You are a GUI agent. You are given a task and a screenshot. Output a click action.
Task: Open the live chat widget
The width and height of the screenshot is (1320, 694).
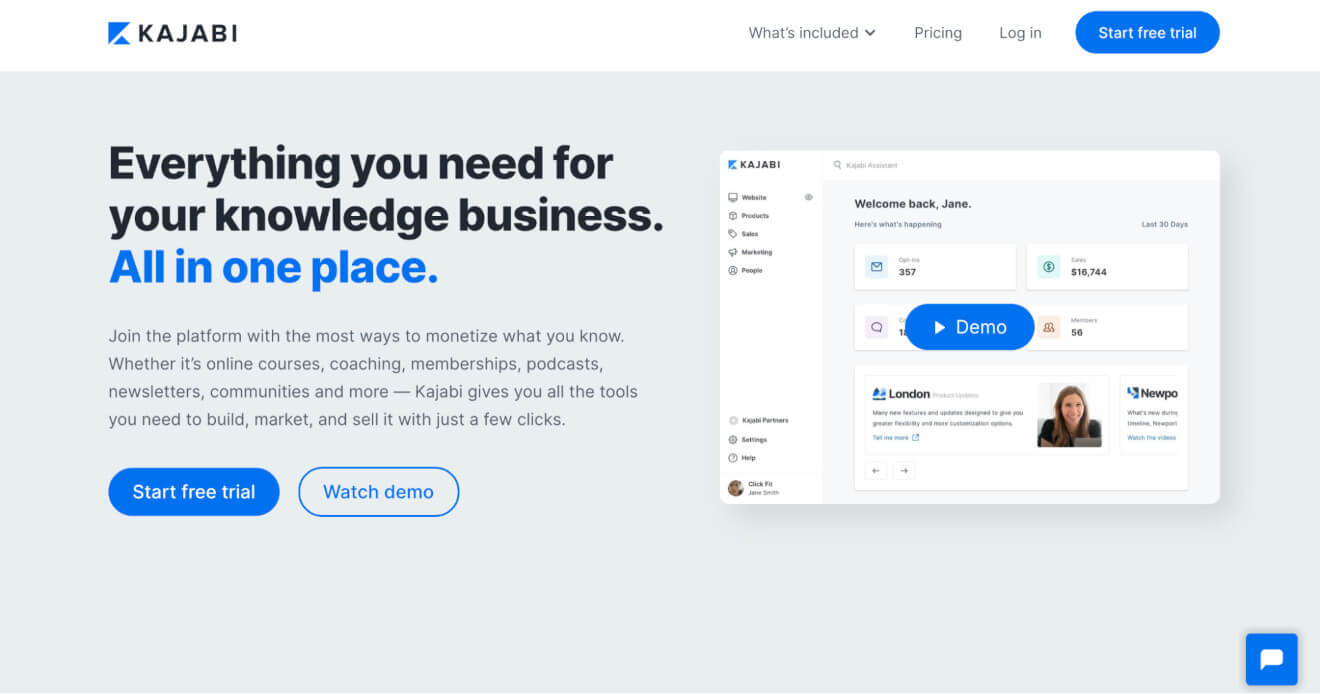click(x=1271, y=659)
